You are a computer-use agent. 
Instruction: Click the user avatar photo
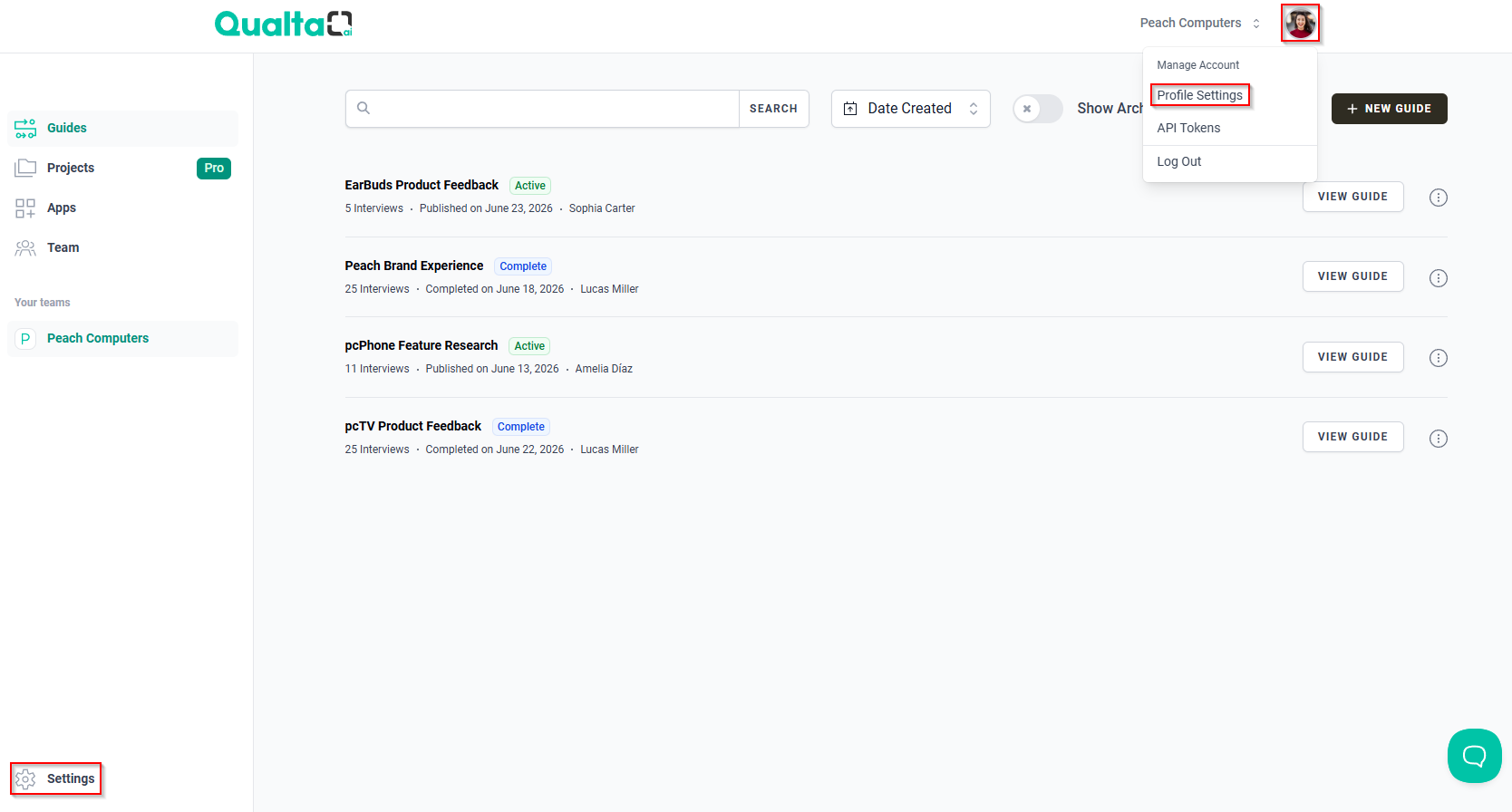click(x=1300, y=23)
